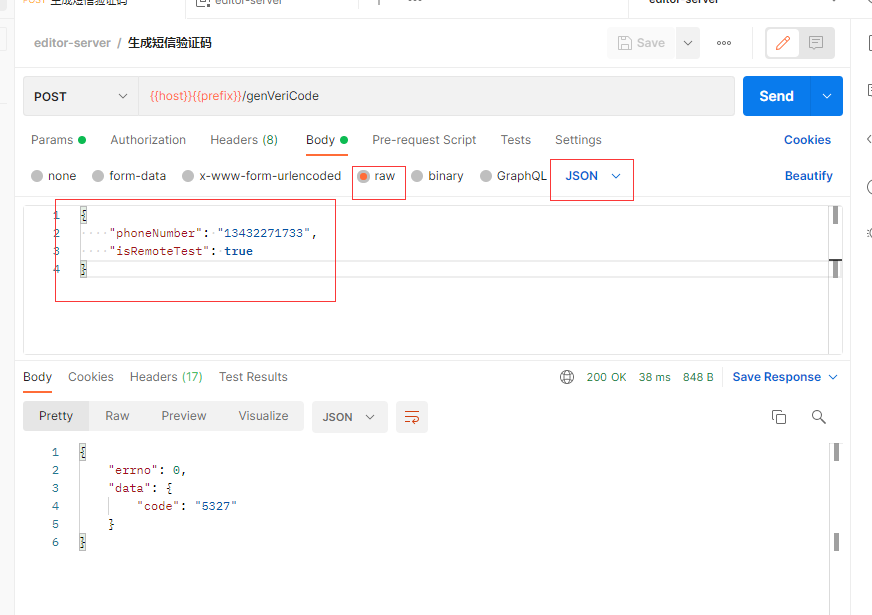Click the request name 生成短信验证码
Image resolution: width=872 pixels, height=615 pixels.
click(x=170, y=43)
